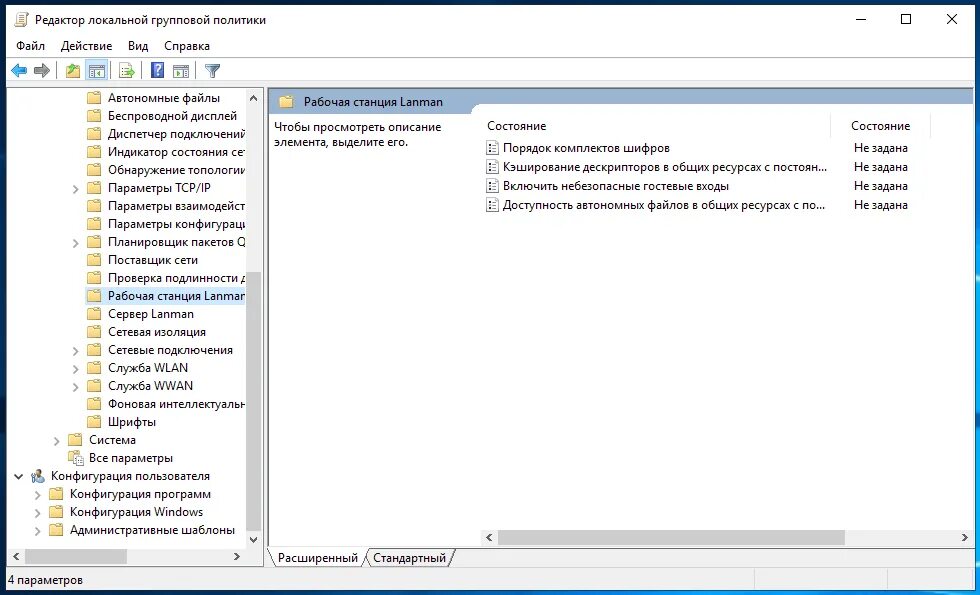Click the Show action pane icon
Image resolution: width=980 pixels, height=595 pixels.
(x=181, y=70)
